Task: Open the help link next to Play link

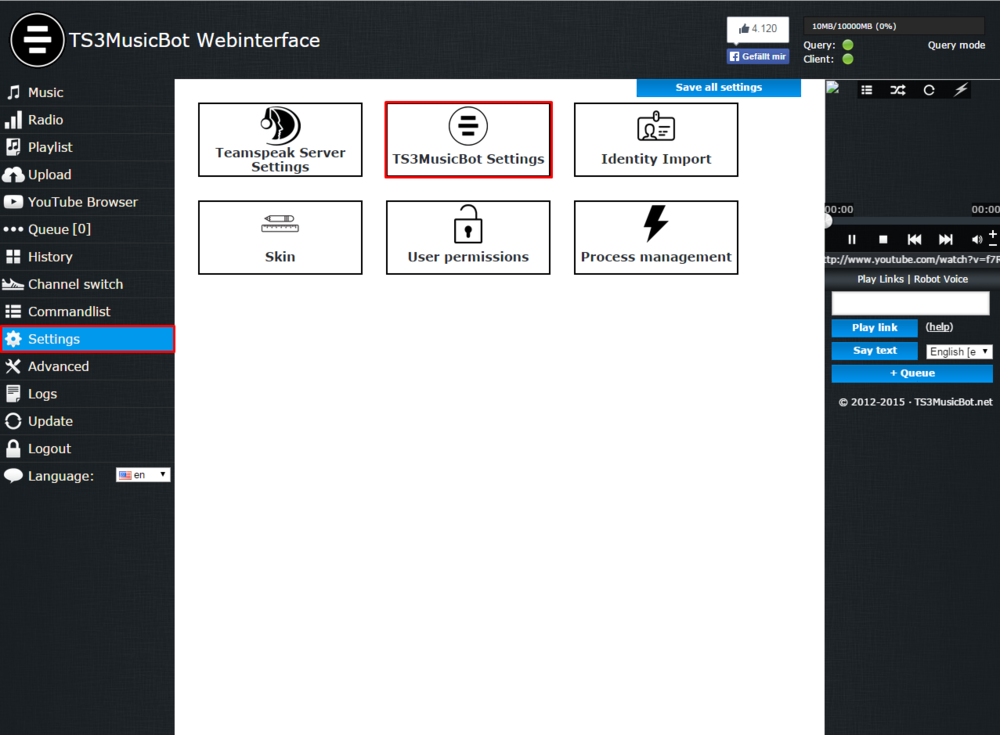Action: [x=940, y=327]
